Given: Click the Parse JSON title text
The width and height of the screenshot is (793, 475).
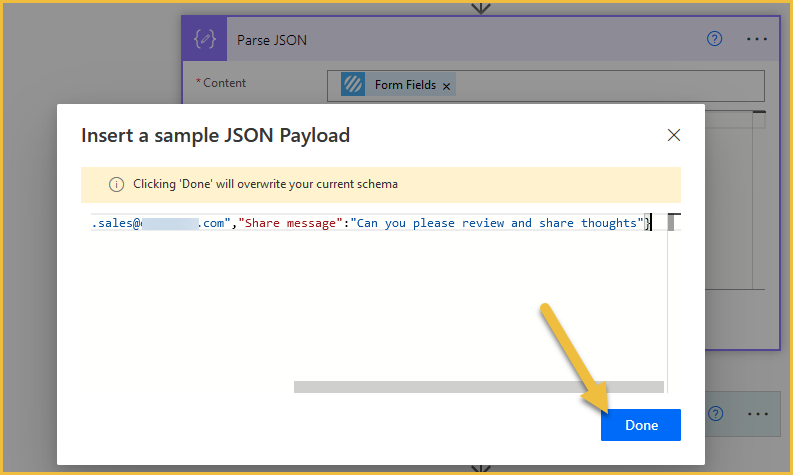Looking at the screenshot, I should coord(272,40).
